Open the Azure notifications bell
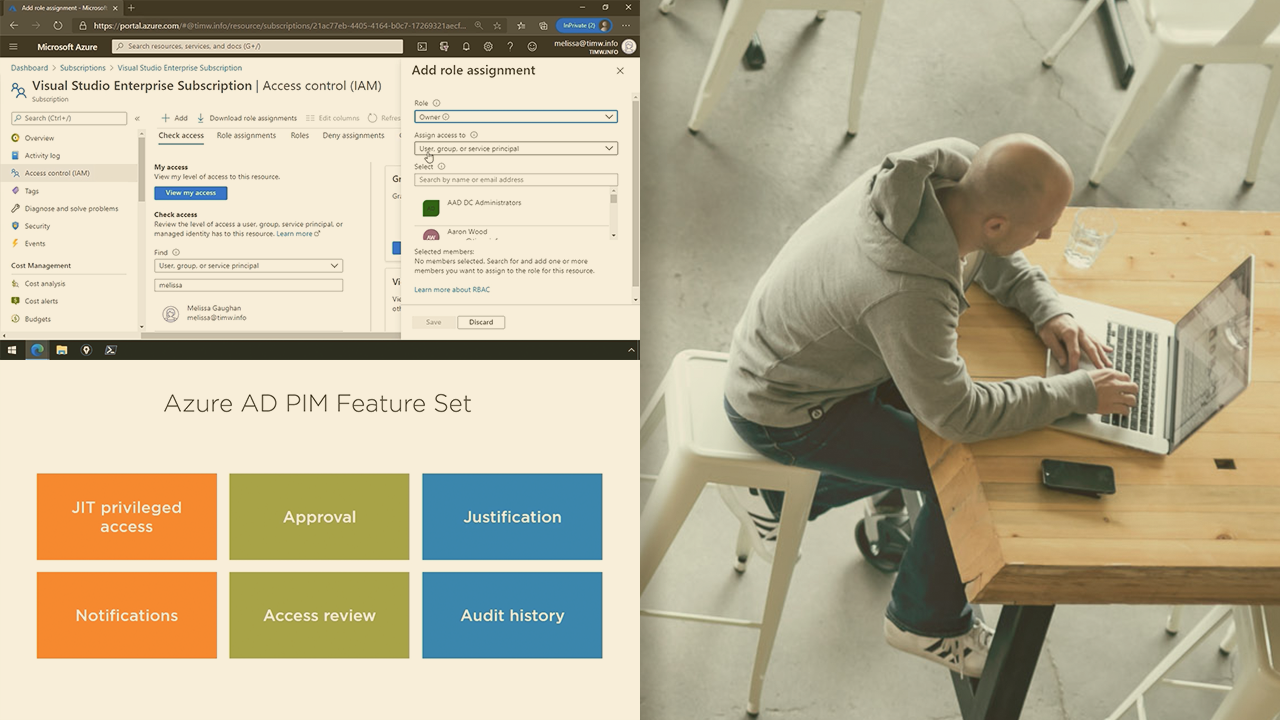 466,46
